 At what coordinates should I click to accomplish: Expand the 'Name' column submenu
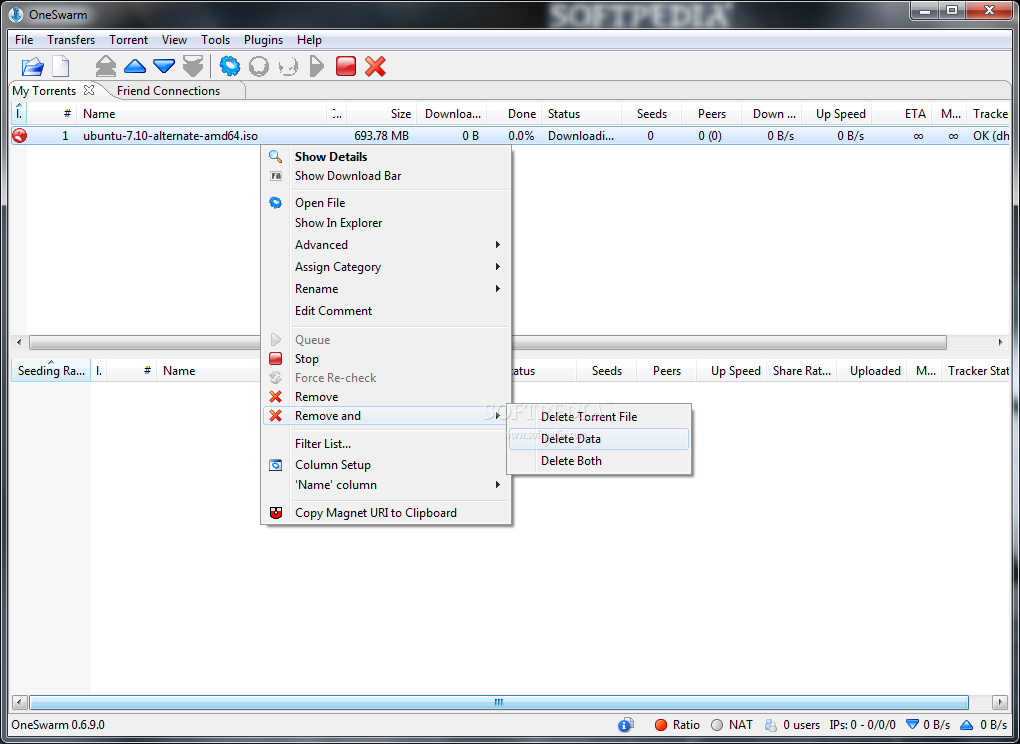pos(386,485)
